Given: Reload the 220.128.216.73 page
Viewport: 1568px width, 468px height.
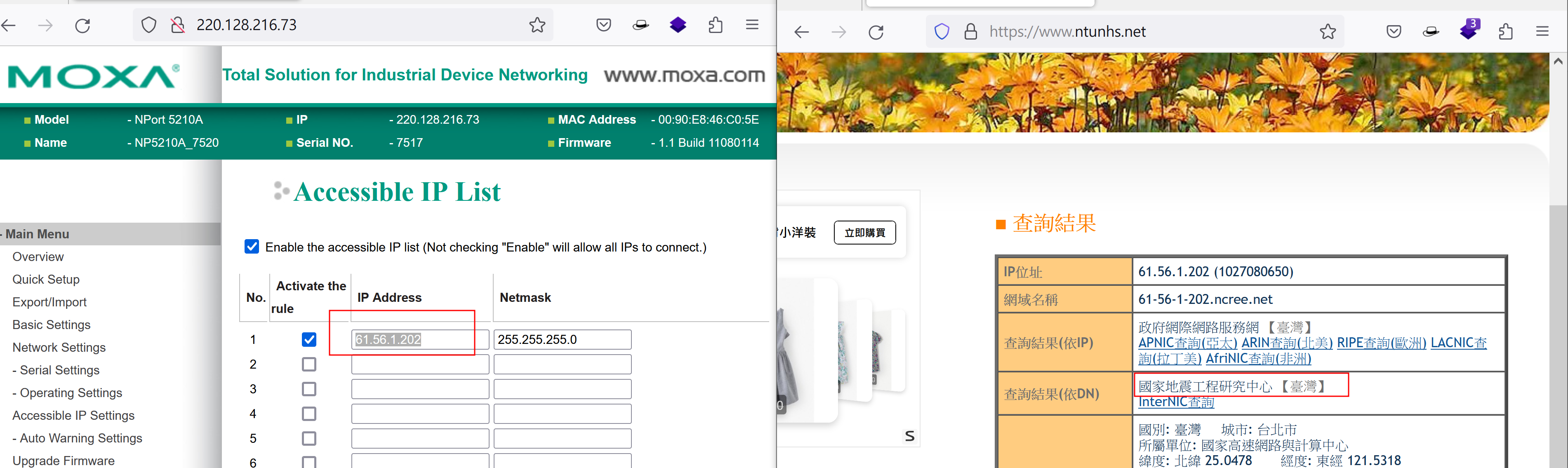Looking at the screenshot, I should [x=83, y=26].
